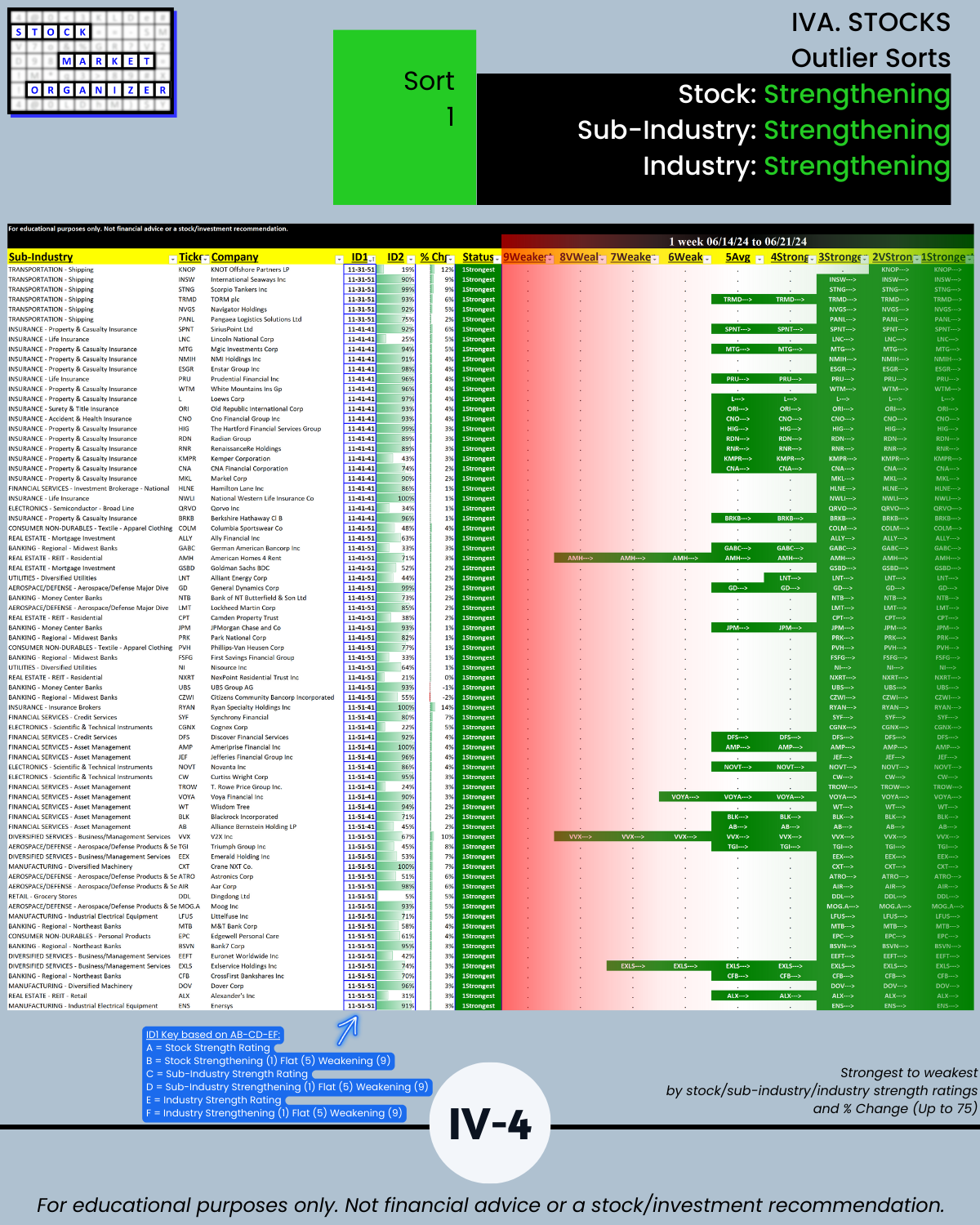Select the KNOT Offshore Partners LP company cell

click(276, 269)
